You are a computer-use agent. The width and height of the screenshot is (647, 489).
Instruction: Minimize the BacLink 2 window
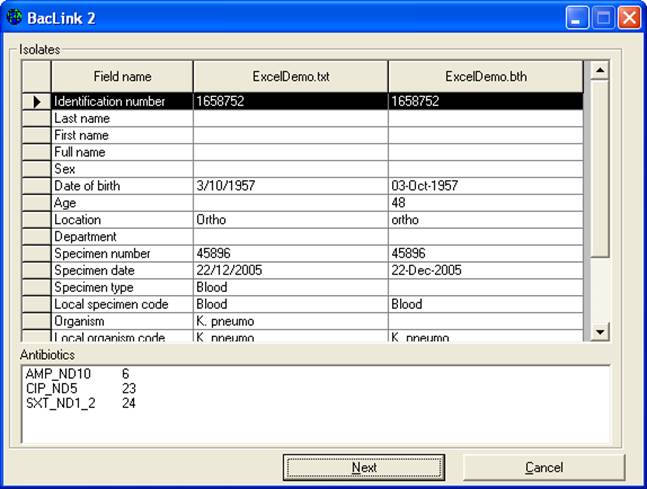577,18
